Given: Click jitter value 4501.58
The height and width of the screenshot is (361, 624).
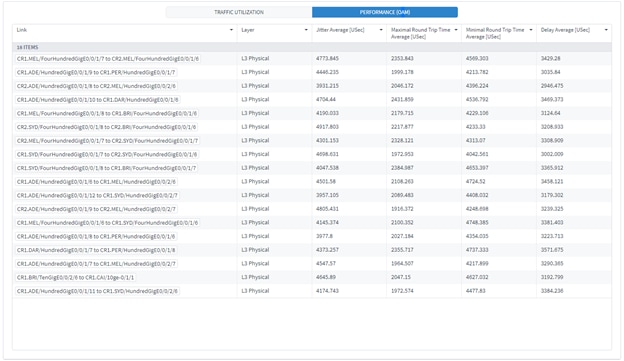Looking at the screenshot, I should [x=326, y=181].
